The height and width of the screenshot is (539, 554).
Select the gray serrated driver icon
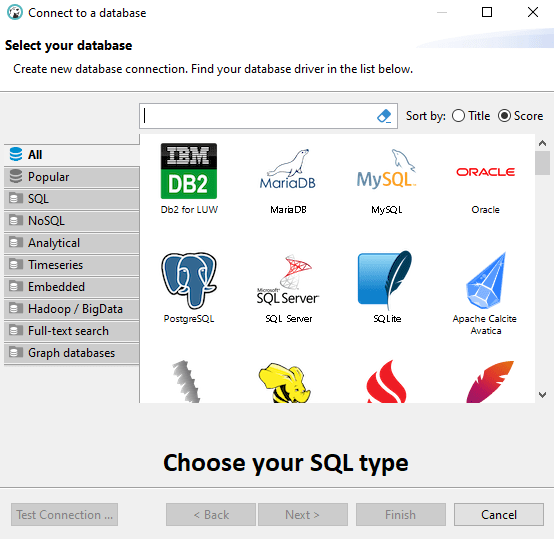(x=186, y=381)
